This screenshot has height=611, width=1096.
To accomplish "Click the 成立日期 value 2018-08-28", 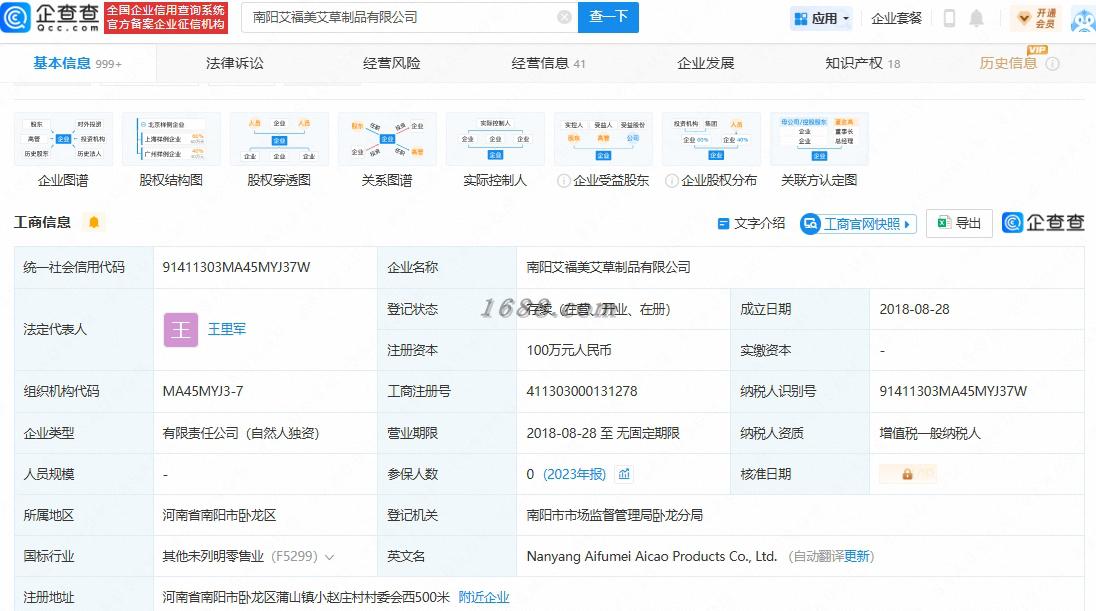I will click(x=914, y=309).
